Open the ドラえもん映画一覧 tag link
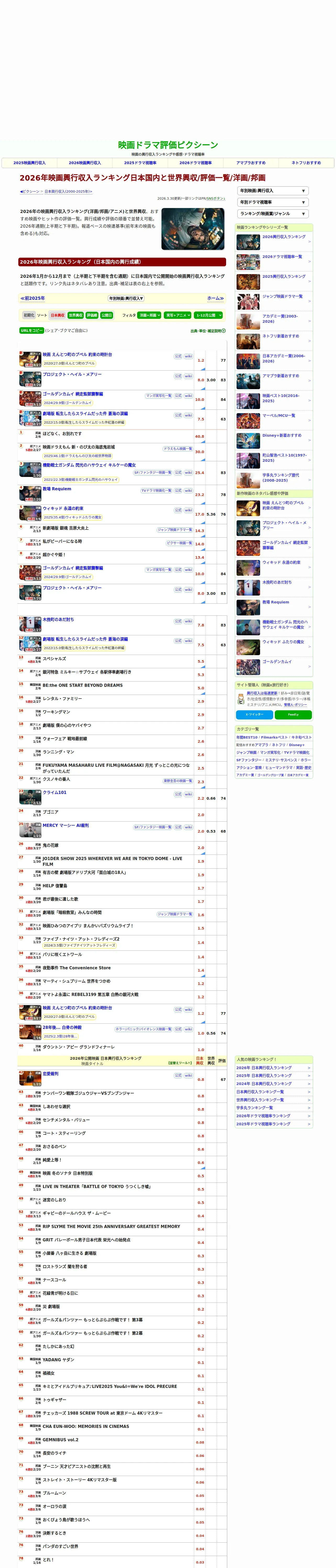The width and height of the screenshot is (336, 1568). pos(177,449)
